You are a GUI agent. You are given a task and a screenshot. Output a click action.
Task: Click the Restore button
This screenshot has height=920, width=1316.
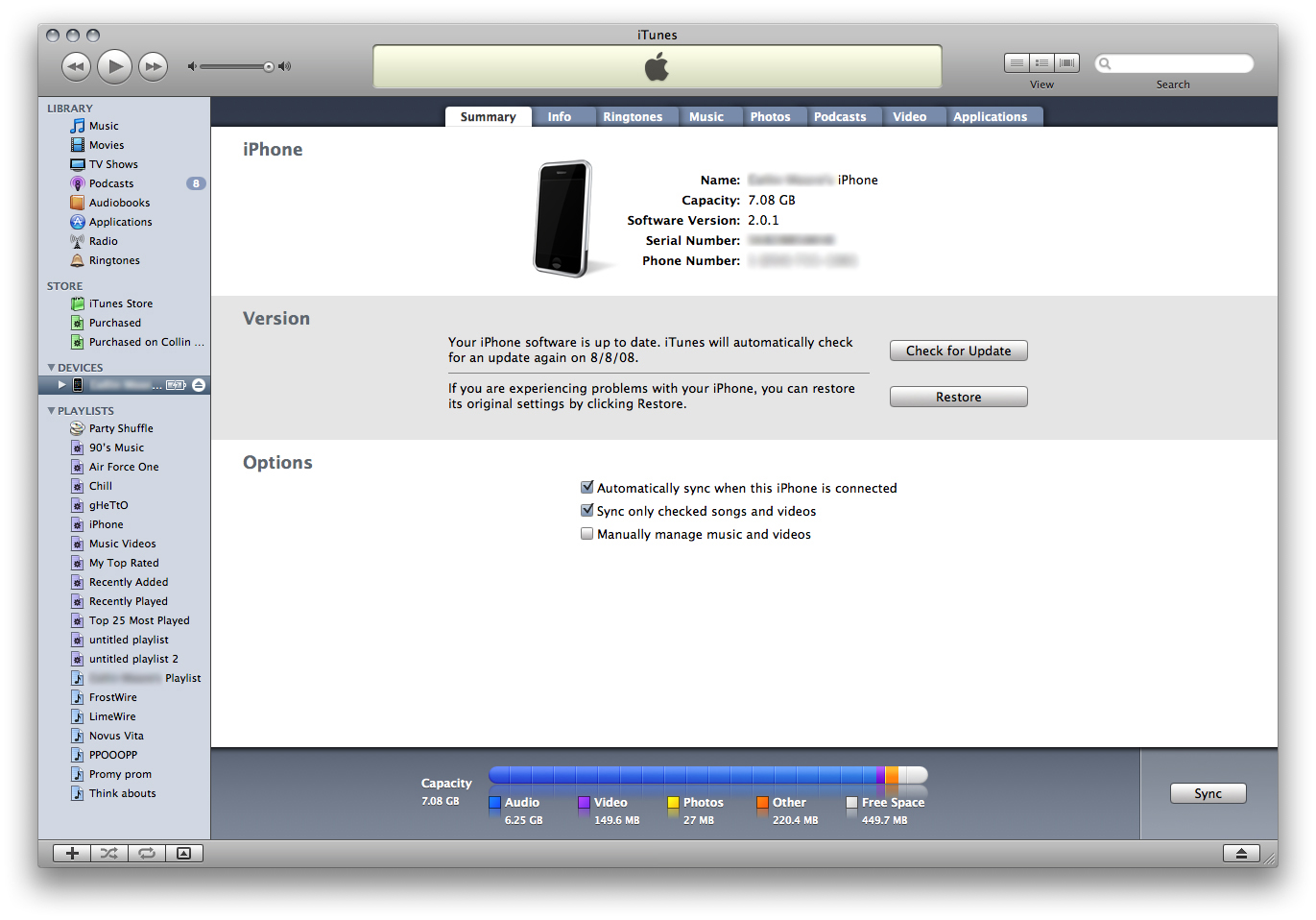point(959,397)
